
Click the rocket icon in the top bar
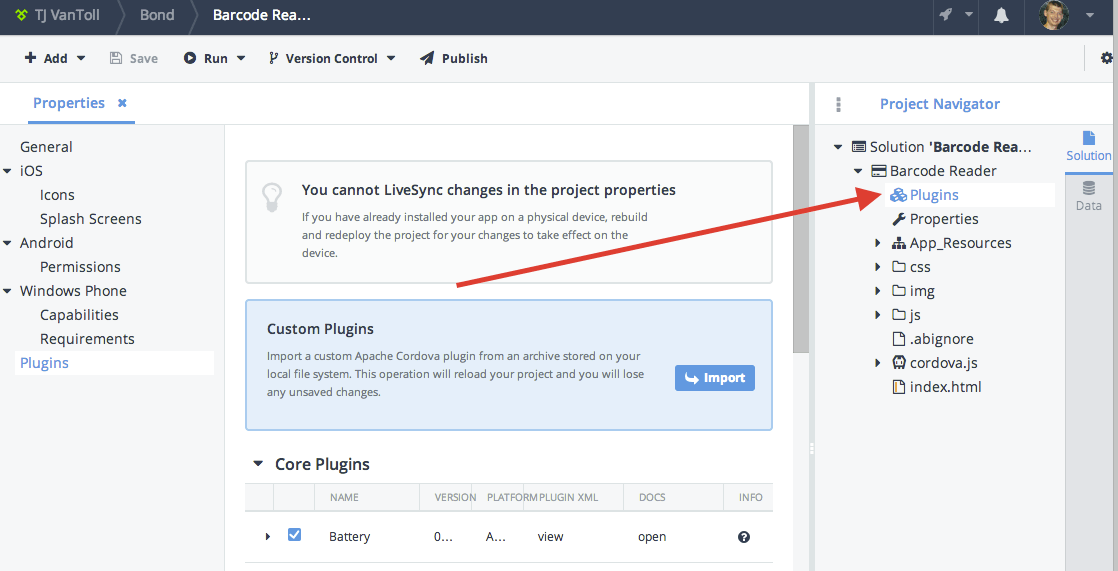click(x=945, y=15)
